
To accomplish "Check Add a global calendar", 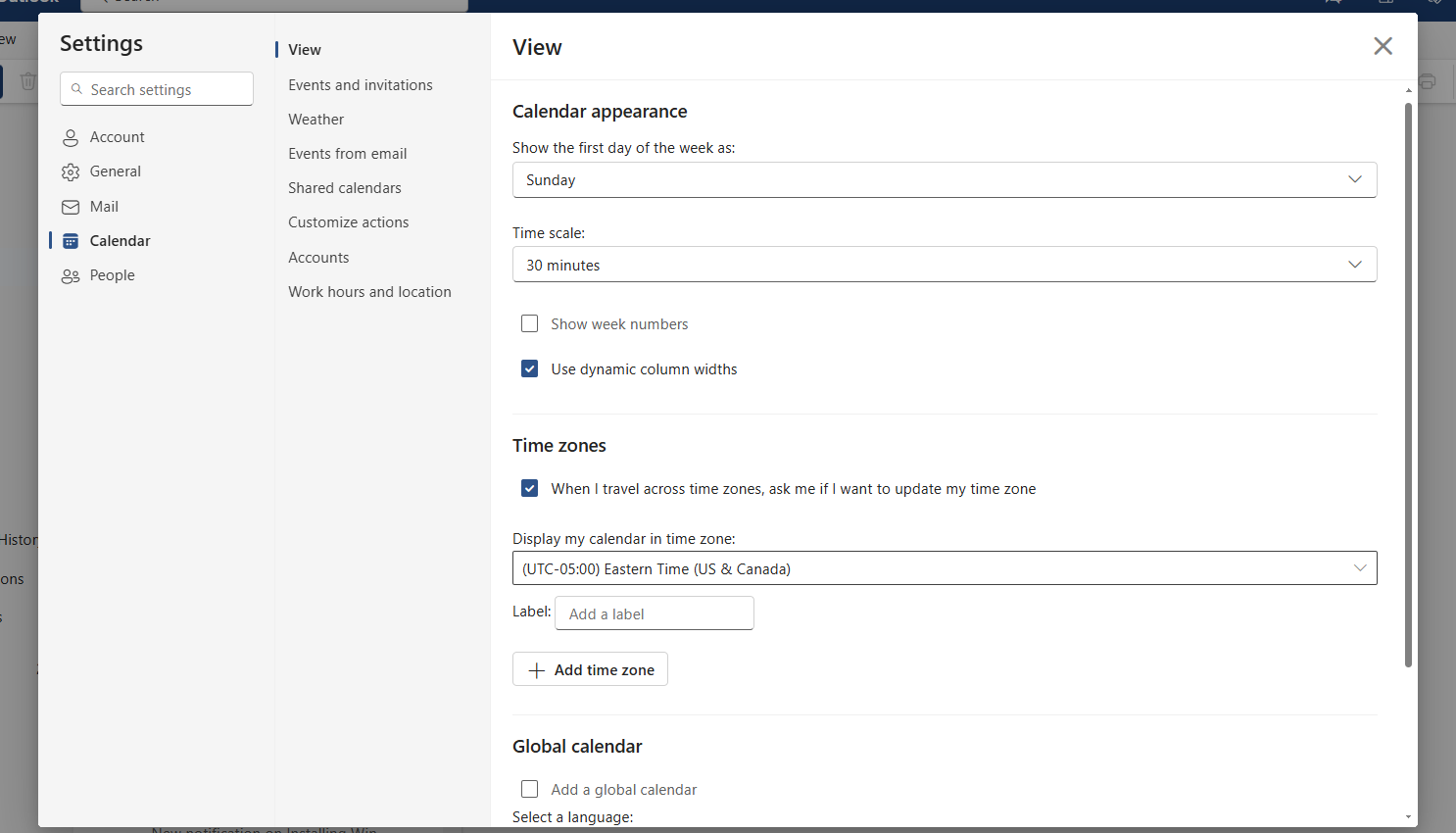I will [530, 789].
